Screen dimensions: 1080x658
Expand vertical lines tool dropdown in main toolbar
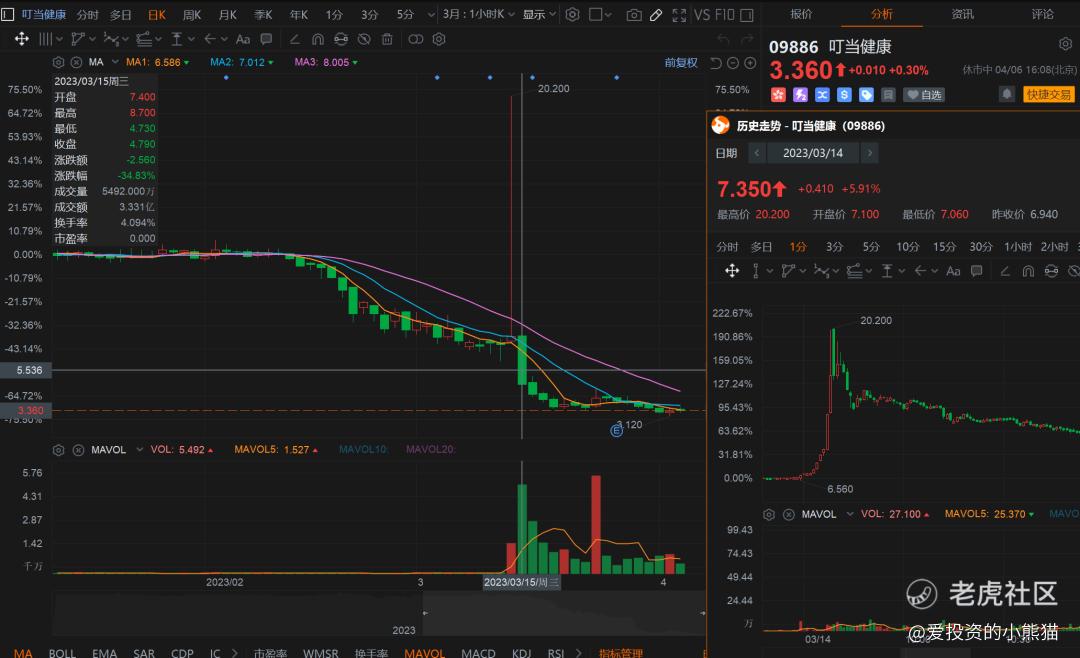click(x=59, y=39)
